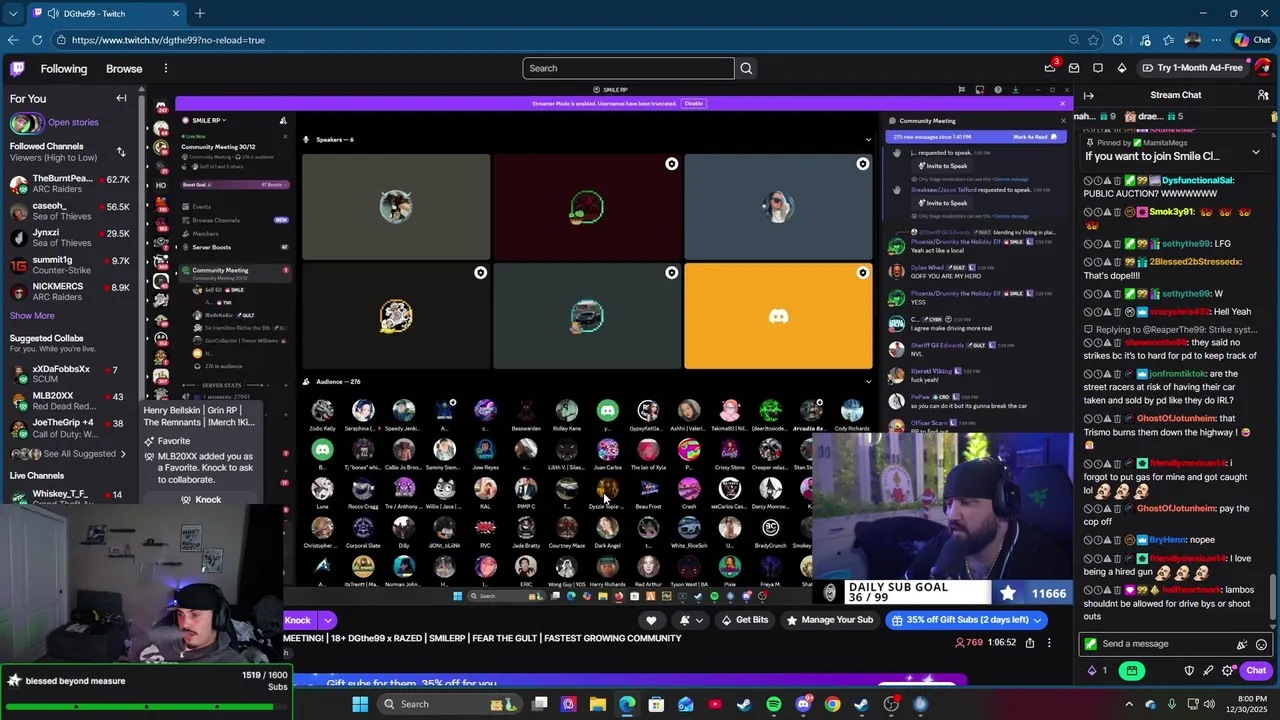
Task: Toggle tab audio mute on DGthe99 tab
Action: [x=53, y=14]
